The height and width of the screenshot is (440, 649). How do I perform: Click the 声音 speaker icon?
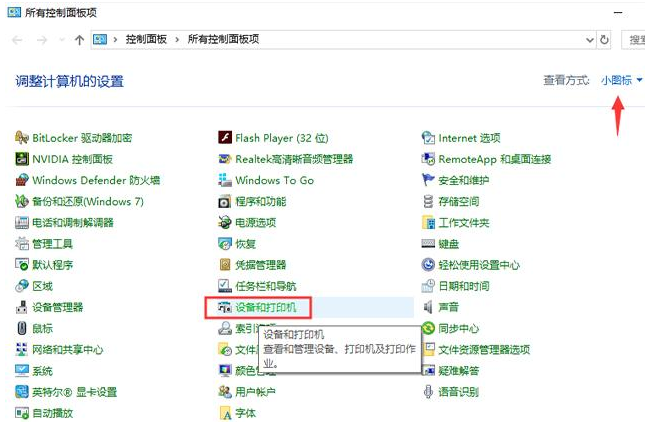(428, 307)
